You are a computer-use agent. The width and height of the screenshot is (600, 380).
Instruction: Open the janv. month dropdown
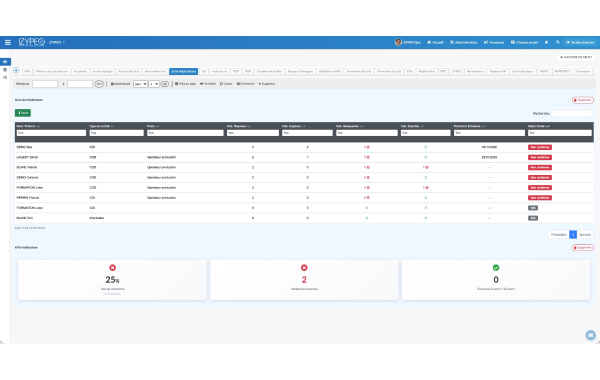pos(140,84)
